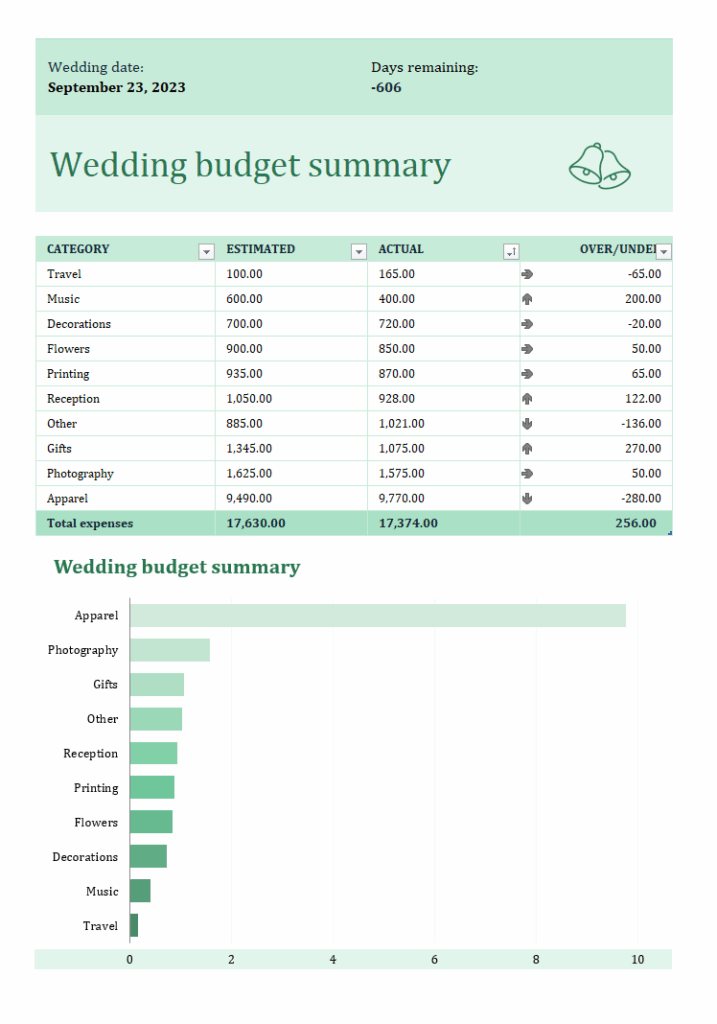Click the Photography bar in the chart

[x=169, y=650]
